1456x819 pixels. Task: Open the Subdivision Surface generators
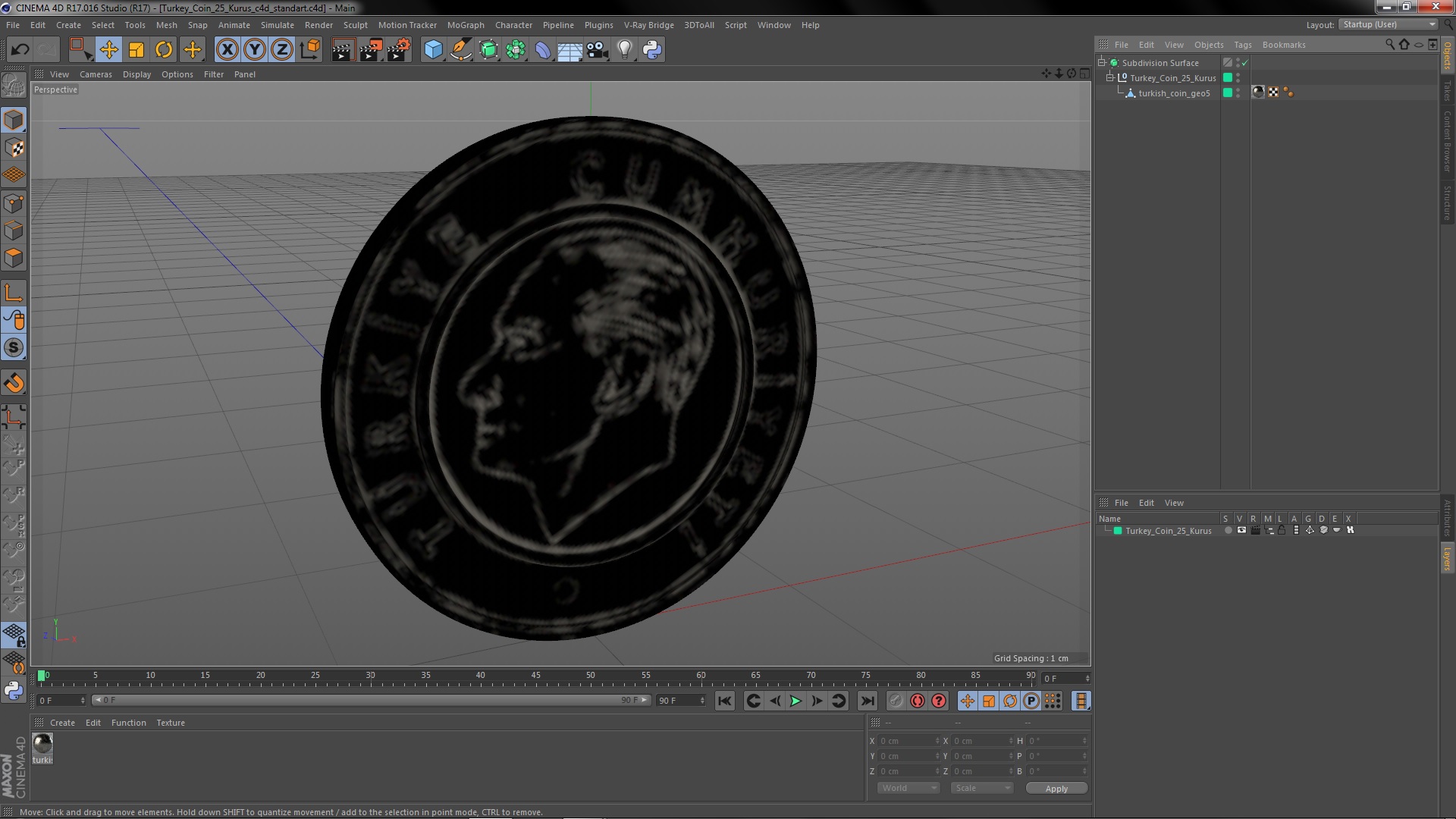pyautogui.click(x=488, y=50)
